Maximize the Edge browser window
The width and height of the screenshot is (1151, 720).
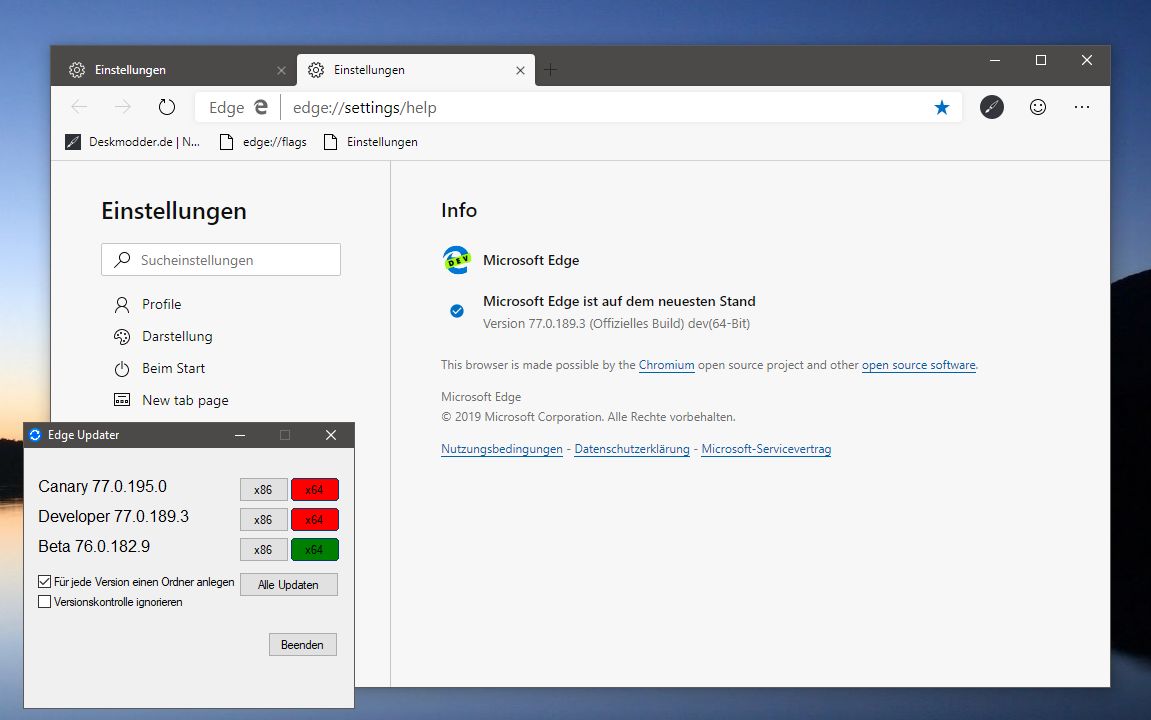1041,60
